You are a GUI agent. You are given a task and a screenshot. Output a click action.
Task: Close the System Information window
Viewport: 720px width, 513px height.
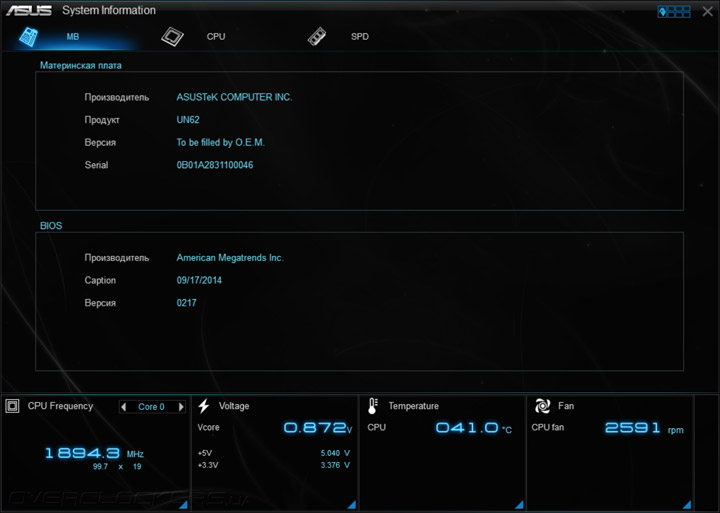708,11
